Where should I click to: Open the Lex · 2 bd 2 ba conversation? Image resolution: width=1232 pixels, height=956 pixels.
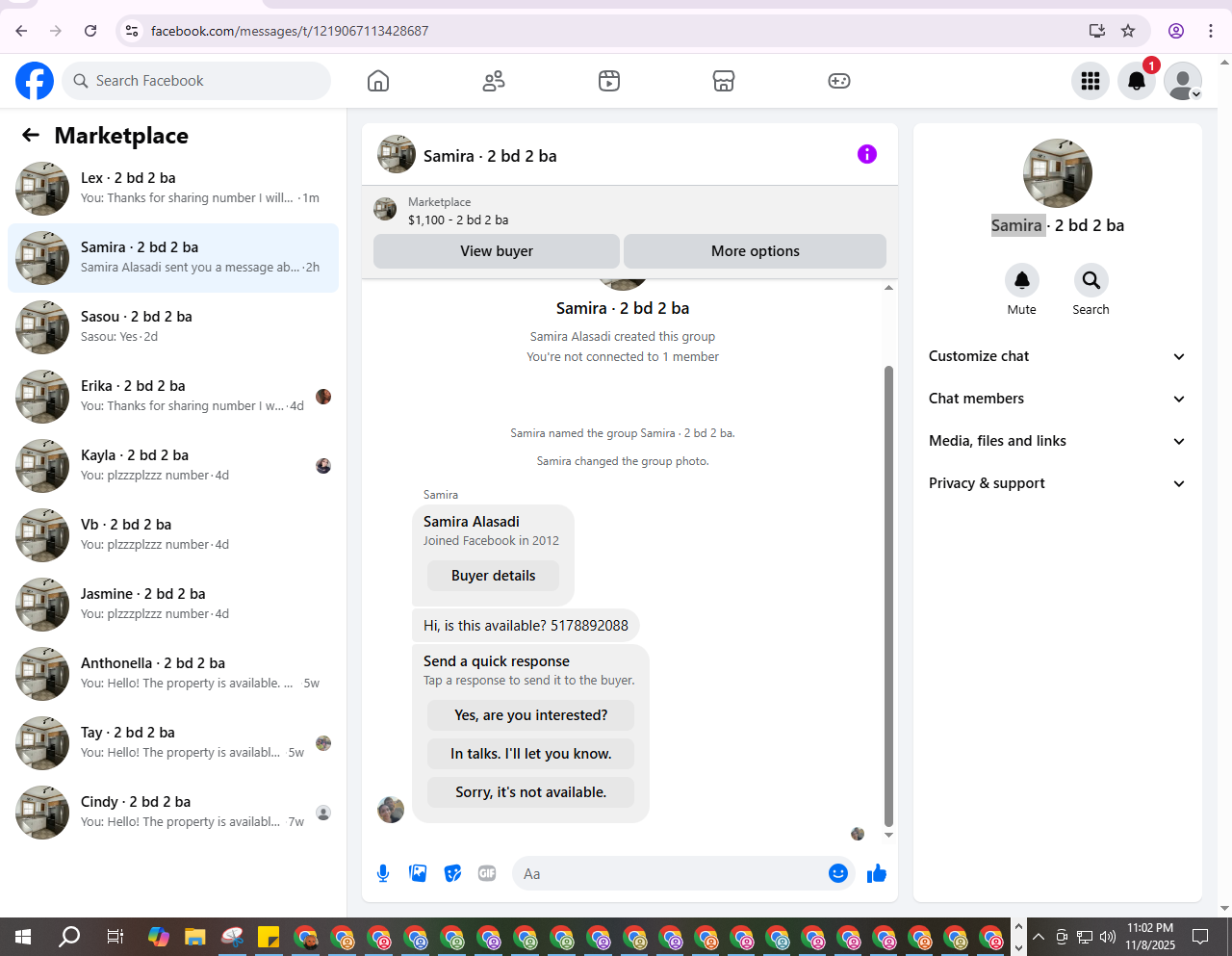(173, 189)
